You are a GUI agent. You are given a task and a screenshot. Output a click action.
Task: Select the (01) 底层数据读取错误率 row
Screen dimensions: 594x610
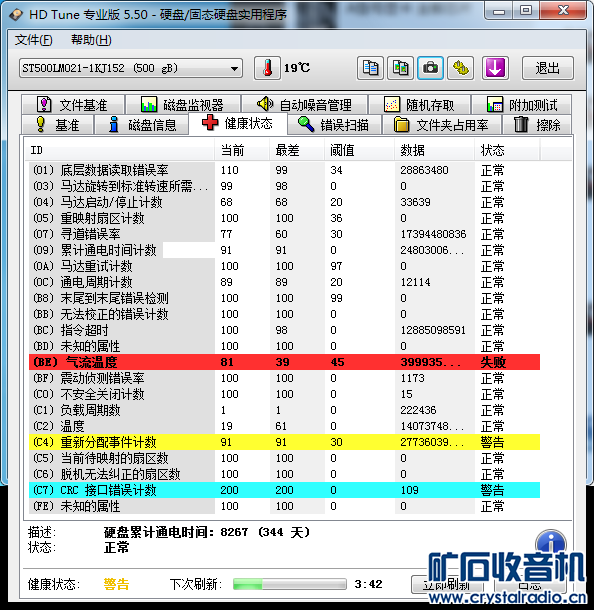[x=284, y=170]
